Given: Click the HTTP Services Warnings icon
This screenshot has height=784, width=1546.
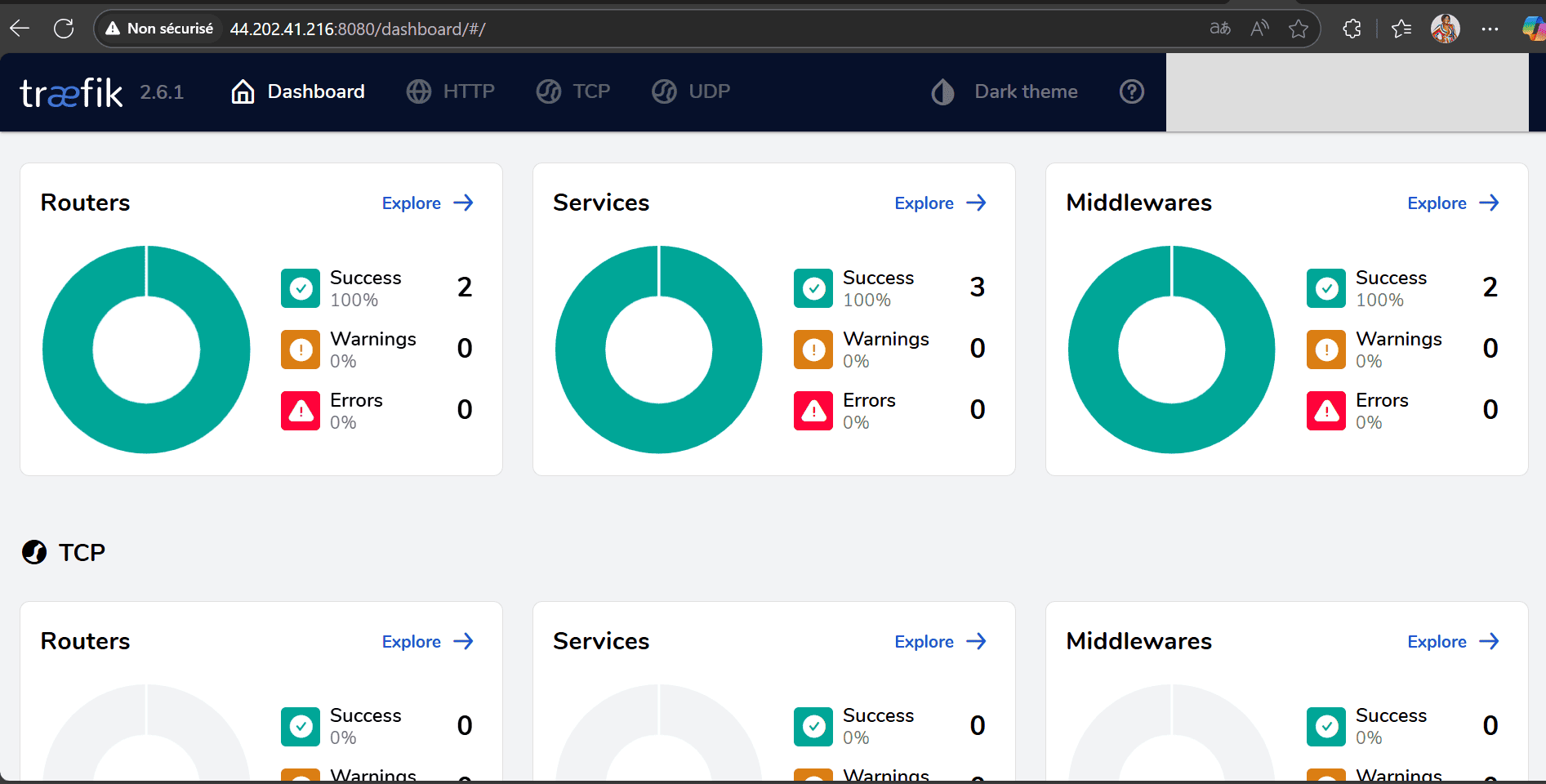Looking at the screenshot, I should (x=813, y=350).
